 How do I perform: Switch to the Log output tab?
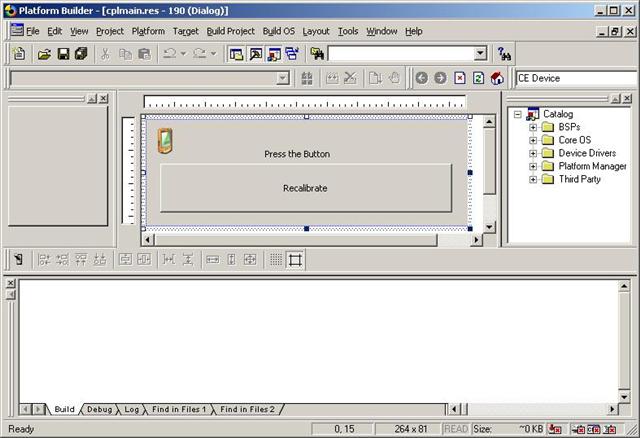coord(131,409)
